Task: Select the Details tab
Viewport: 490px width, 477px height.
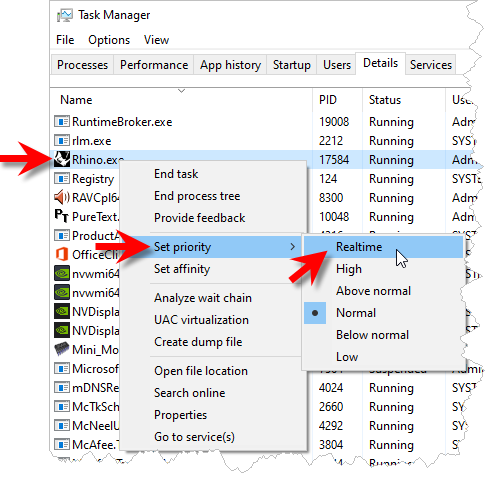Action: pos(380,63)
